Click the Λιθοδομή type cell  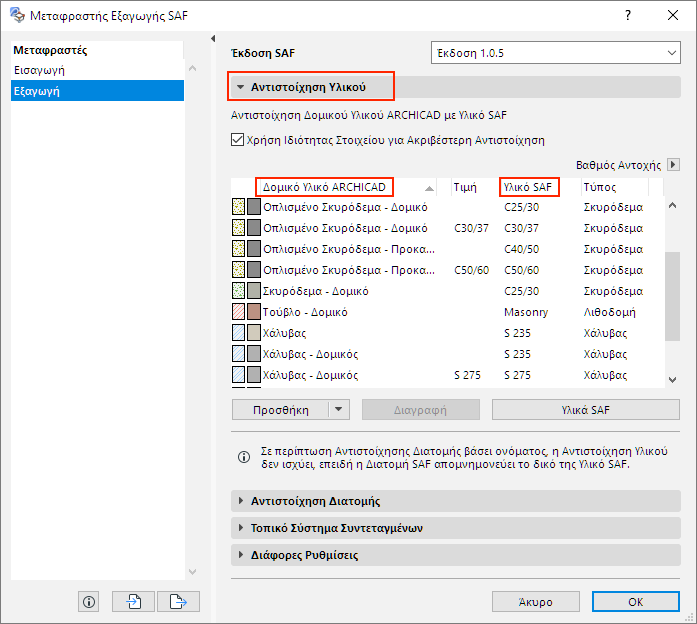[609, 312]
